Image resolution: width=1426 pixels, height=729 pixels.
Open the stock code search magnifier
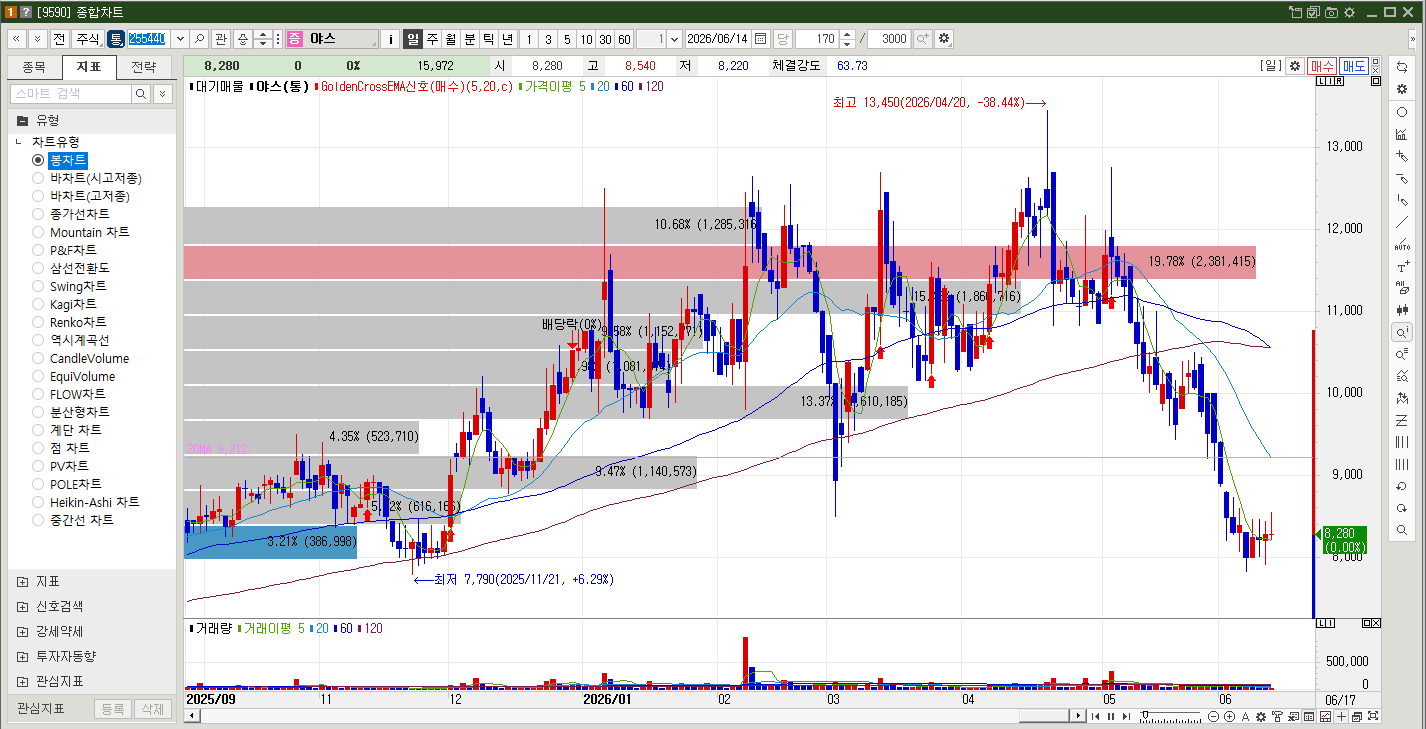(x=199, y=39)
